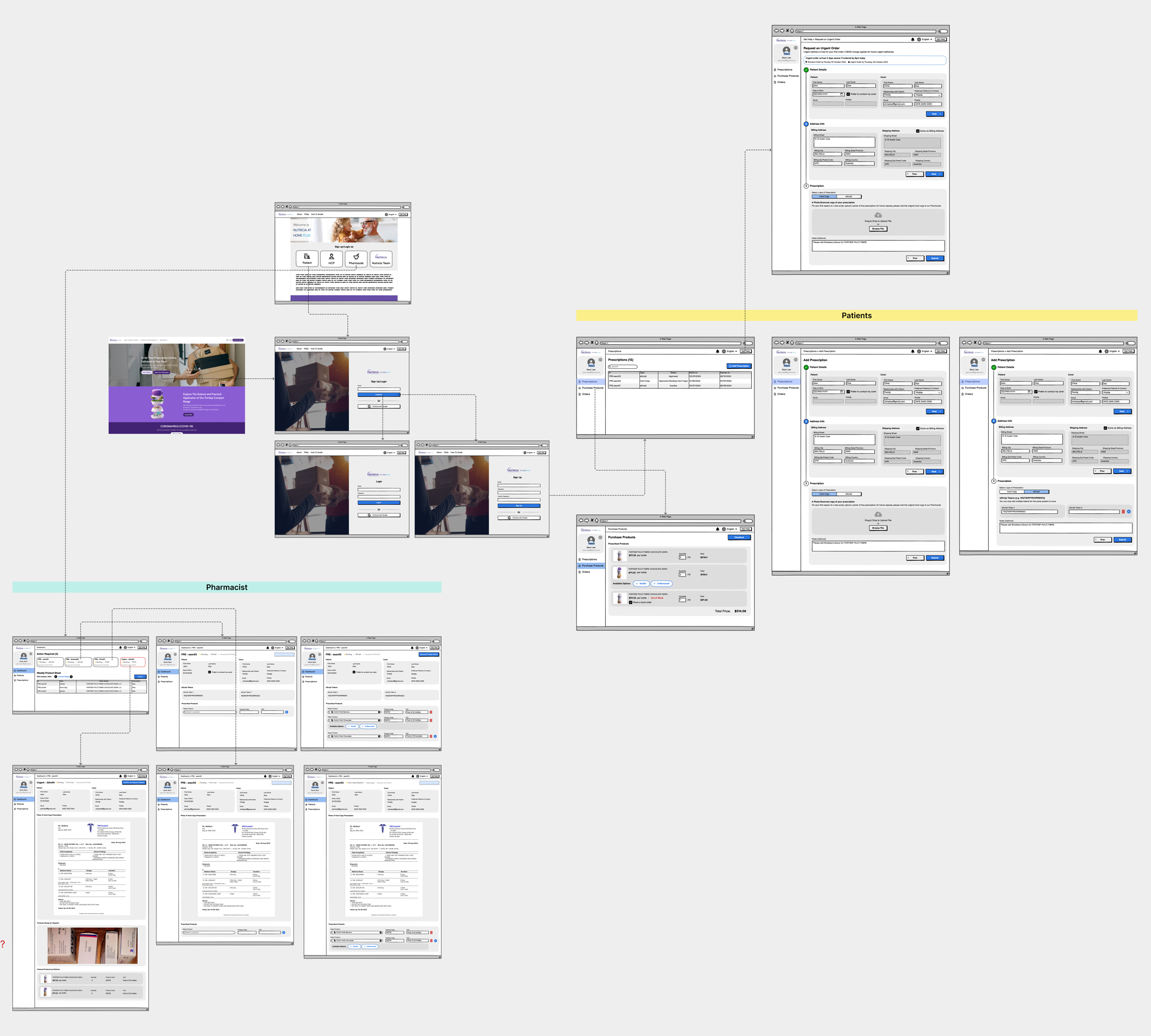
Task: Click the red trash icon beside eScript Token 2
Action: (1123, 512)
